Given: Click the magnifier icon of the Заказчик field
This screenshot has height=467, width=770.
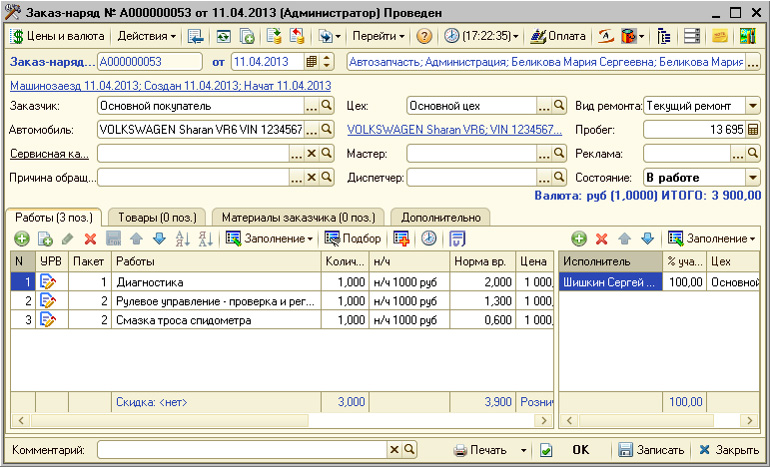Looking at the screenshot, I should click(x=327, y=105).
